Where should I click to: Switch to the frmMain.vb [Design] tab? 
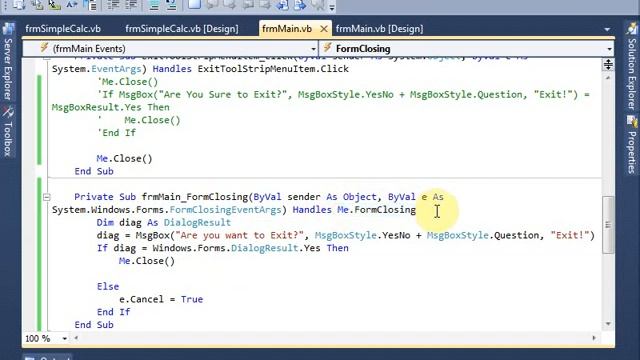[379, 29]
